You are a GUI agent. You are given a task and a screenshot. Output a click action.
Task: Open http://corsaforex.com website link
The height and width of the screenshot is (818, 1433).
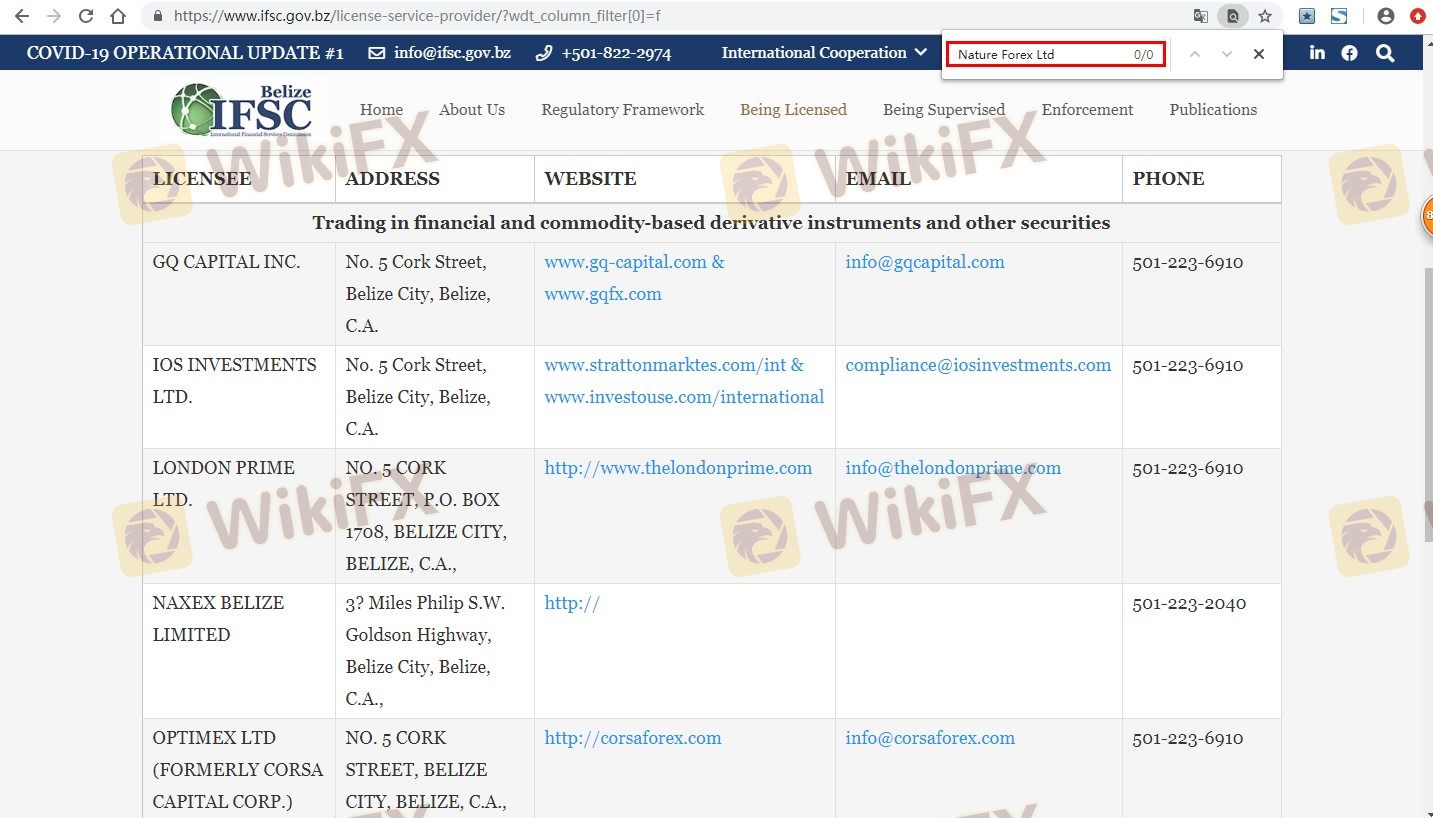point(633,738)
